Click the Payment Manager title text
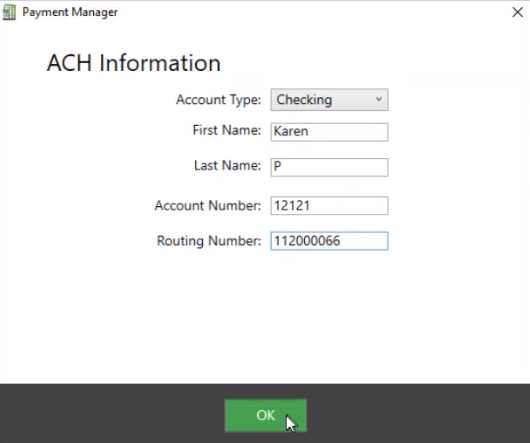The image size is (530, 443). pyautogui.click(x=70, y=13)
